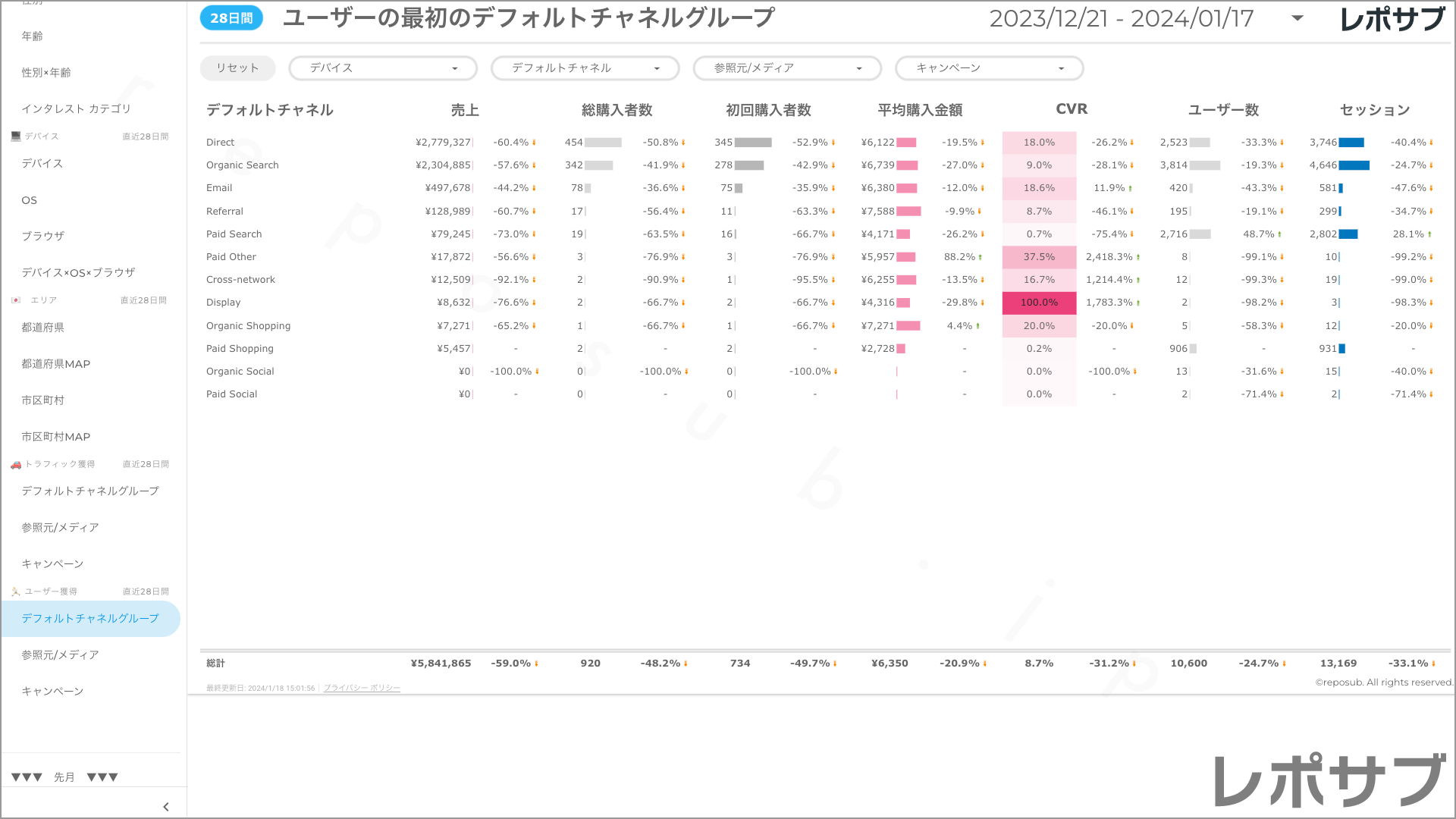Click the Display 100.0% CVR heatmap cell
Screen dimensions: 1456x819
(1039, 303)
